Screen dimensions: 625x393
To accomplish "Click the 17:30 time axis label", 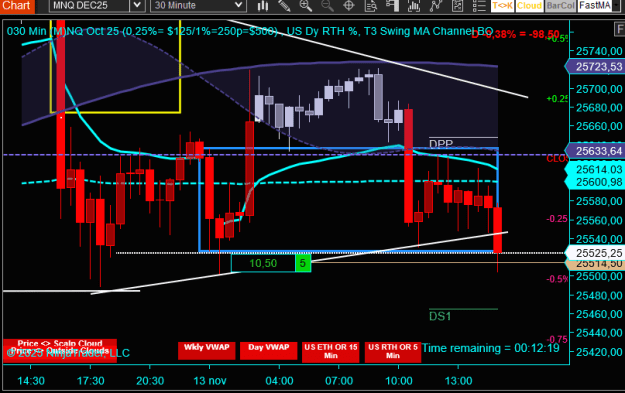I will (90, 381).
